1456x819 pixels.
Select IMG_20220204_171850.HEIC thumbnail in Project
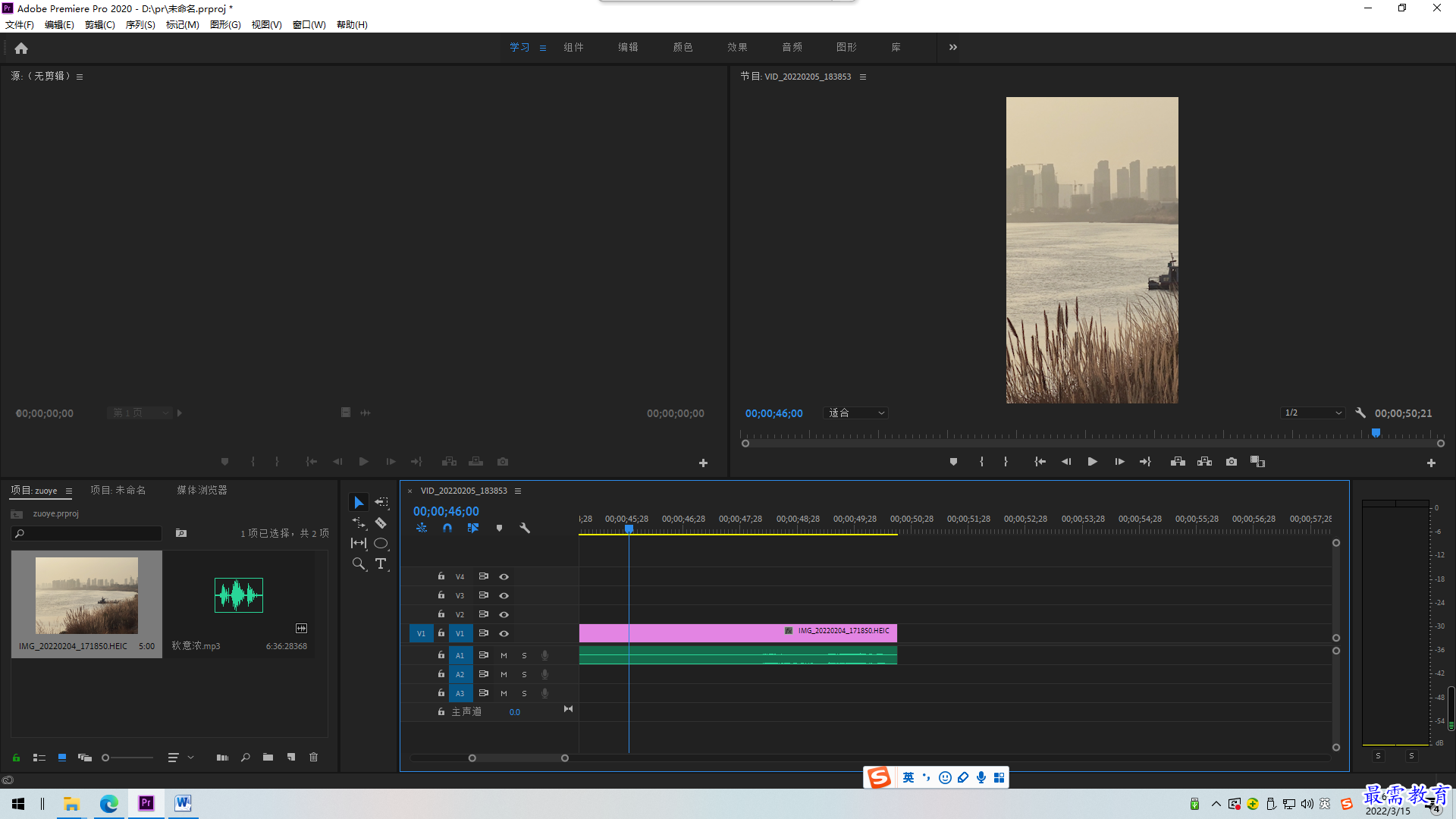point(86,595)
